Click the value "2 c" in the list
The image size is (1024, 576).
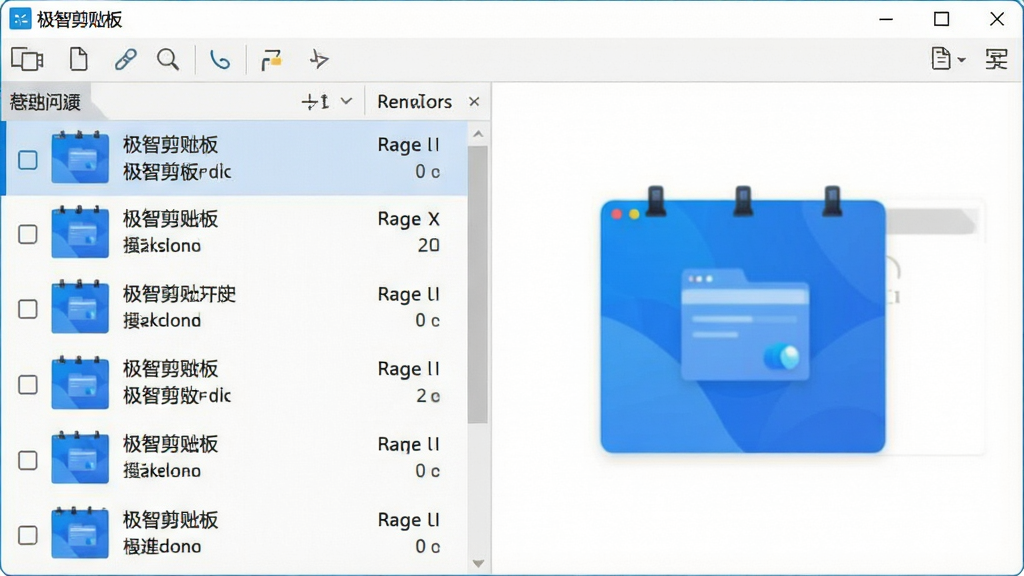428,396
